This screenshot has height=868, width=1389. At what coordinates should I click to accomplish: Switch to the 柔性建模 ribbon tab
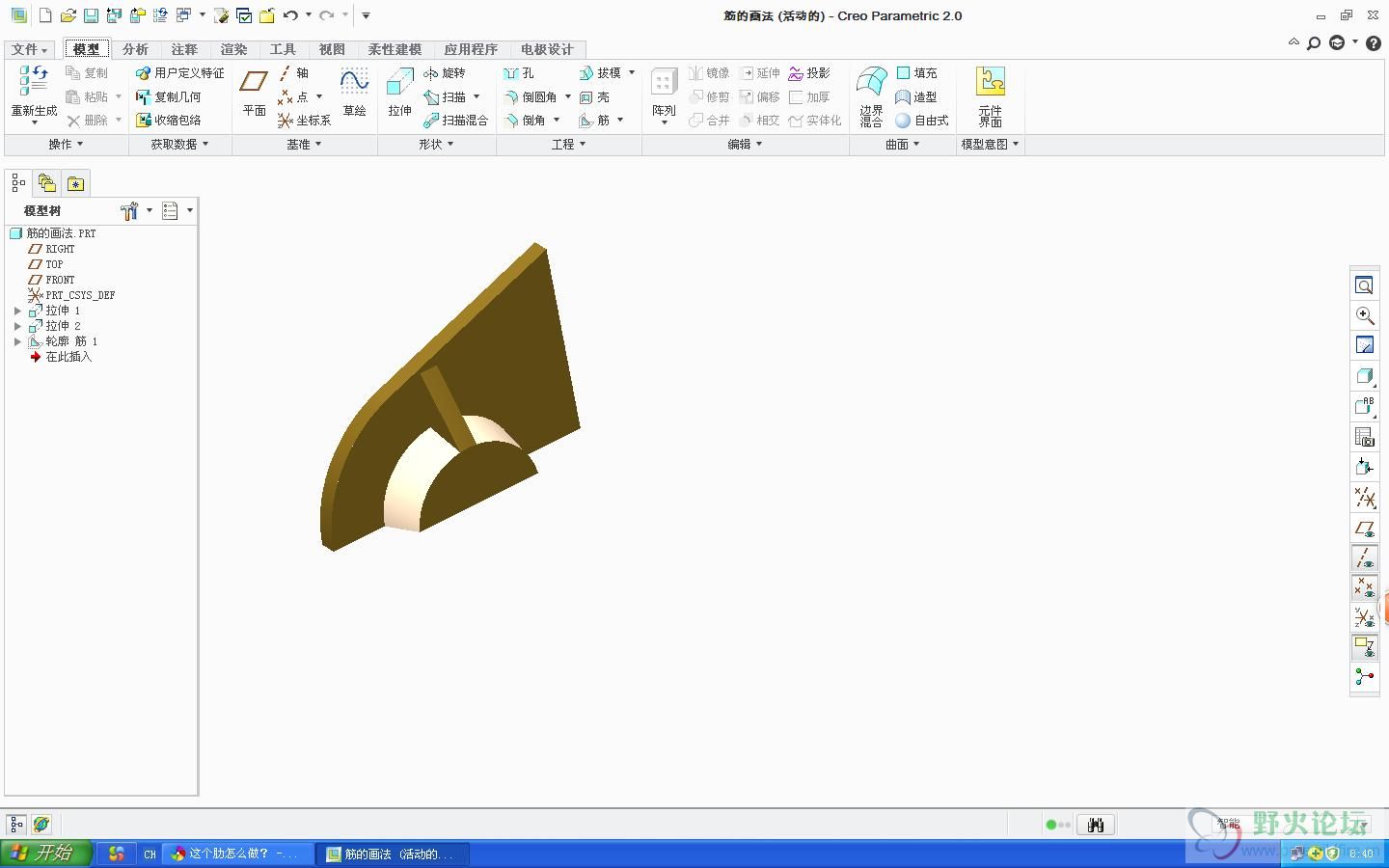[x=395, y=49]
